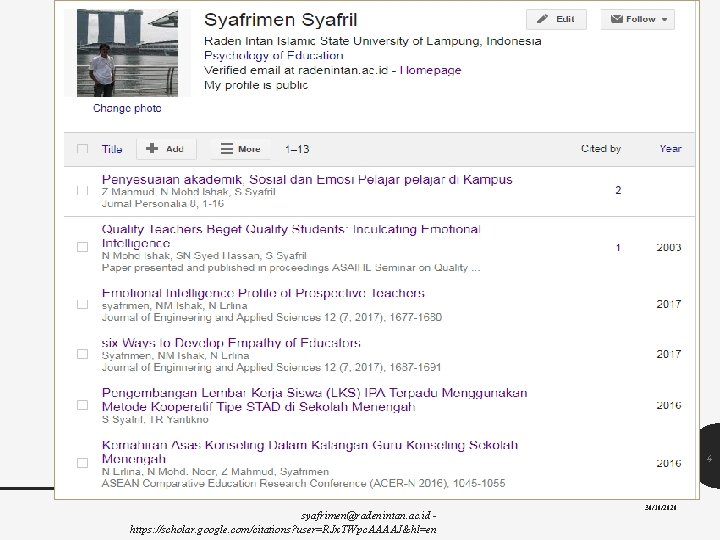Click the Raden Intan Islamic State University affiliation

(x=372, y=41)
